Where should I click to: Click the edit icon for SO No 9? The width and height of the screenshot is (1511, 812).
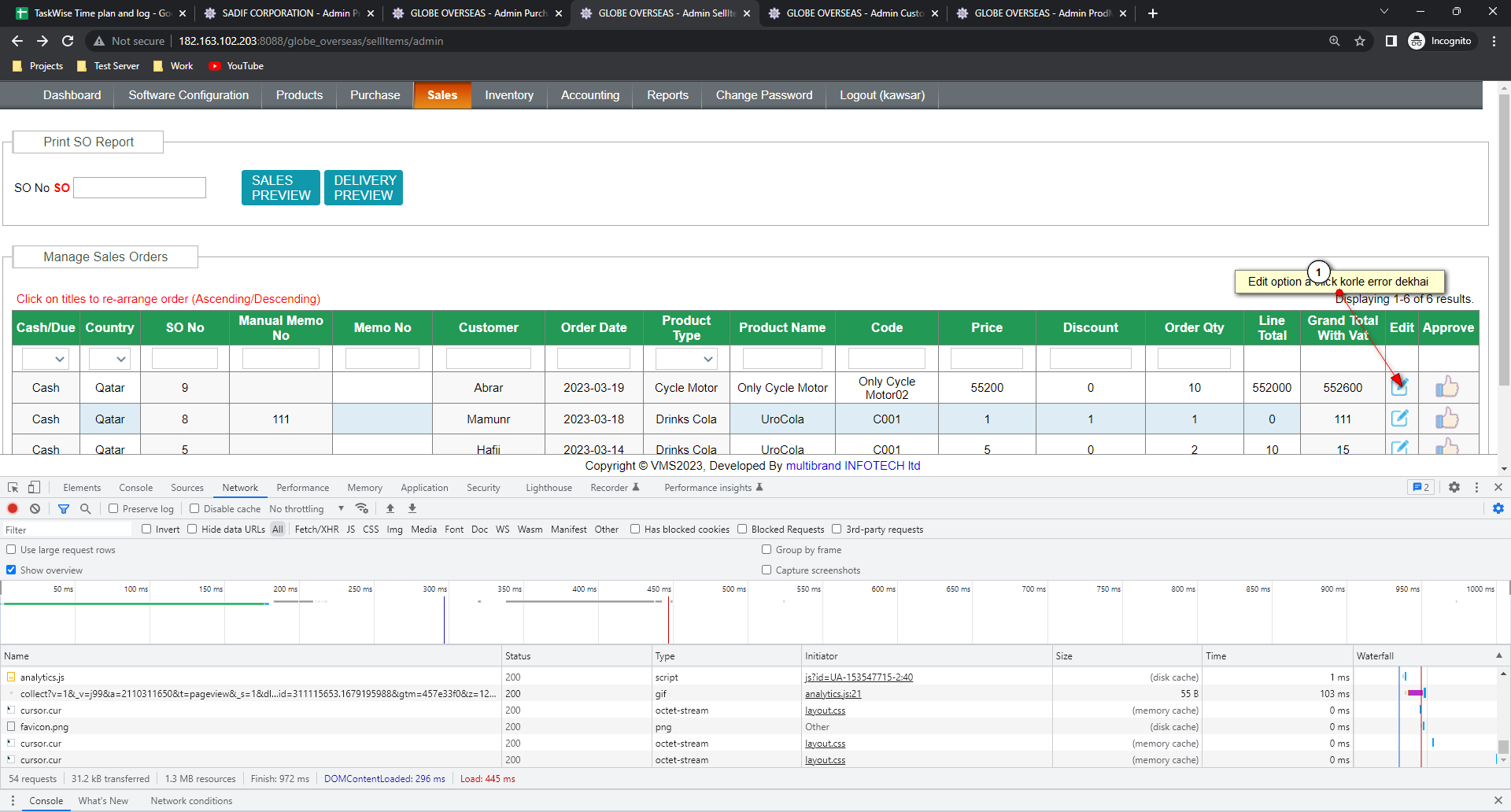(1399, 386)
